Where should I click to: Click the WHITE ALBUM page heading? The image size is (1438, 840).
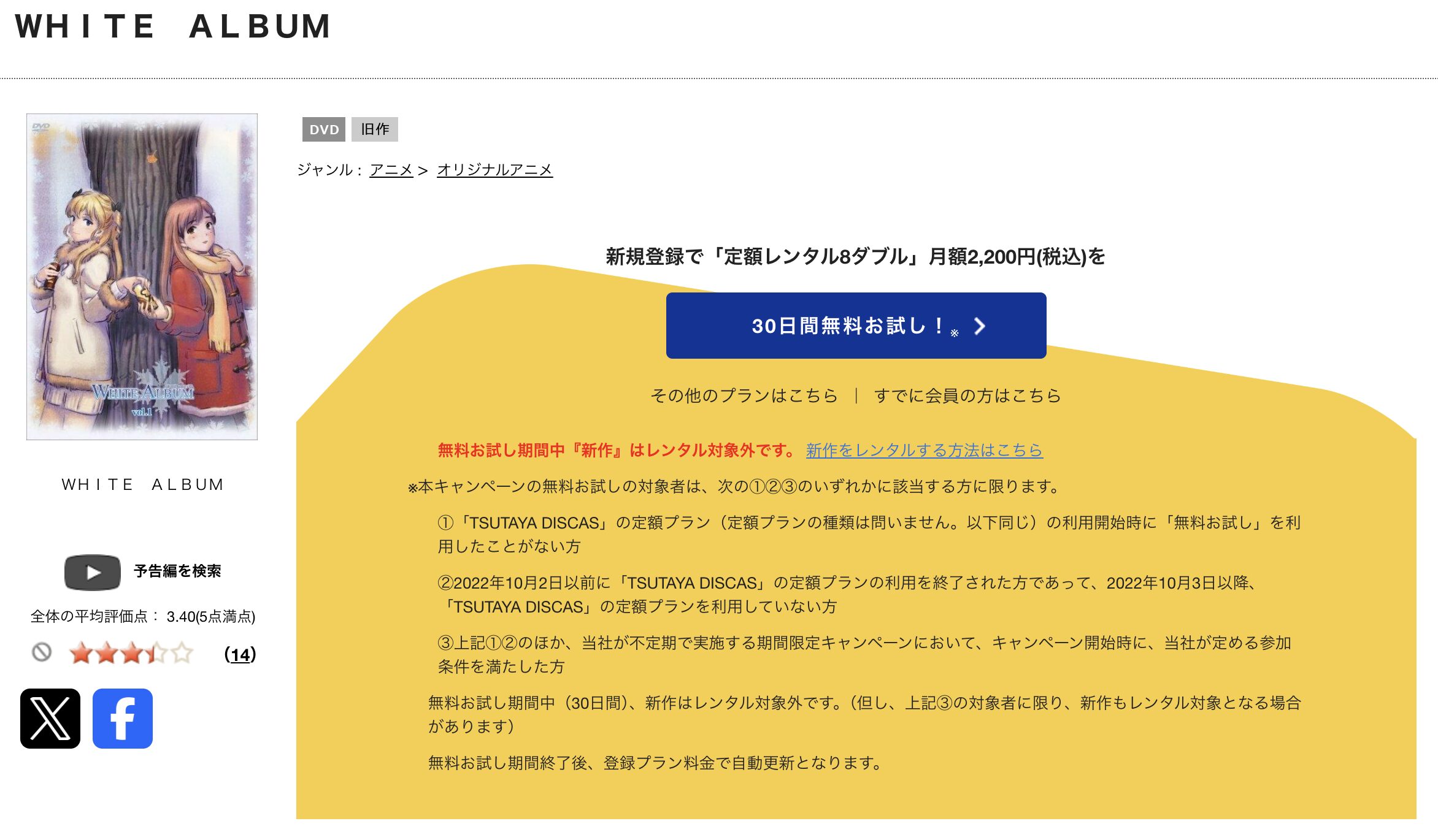173,26
